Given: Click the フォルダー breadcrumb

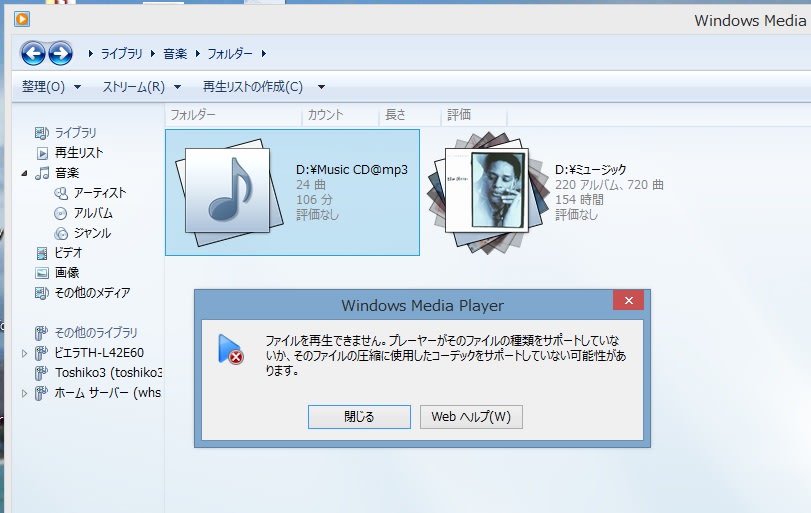Looking at the screenshot, I should [x=230, y=53].
